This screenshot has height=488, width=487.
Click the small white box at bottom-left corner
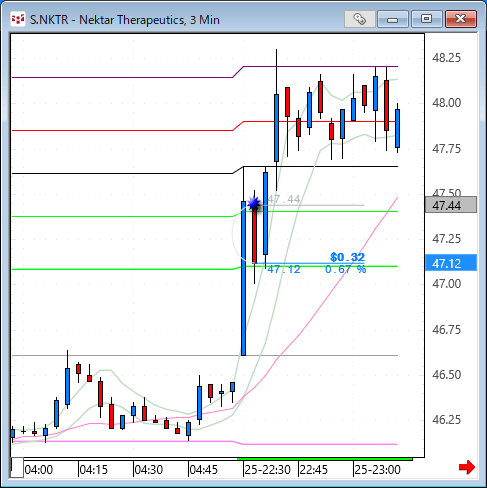tap(17, 468)
